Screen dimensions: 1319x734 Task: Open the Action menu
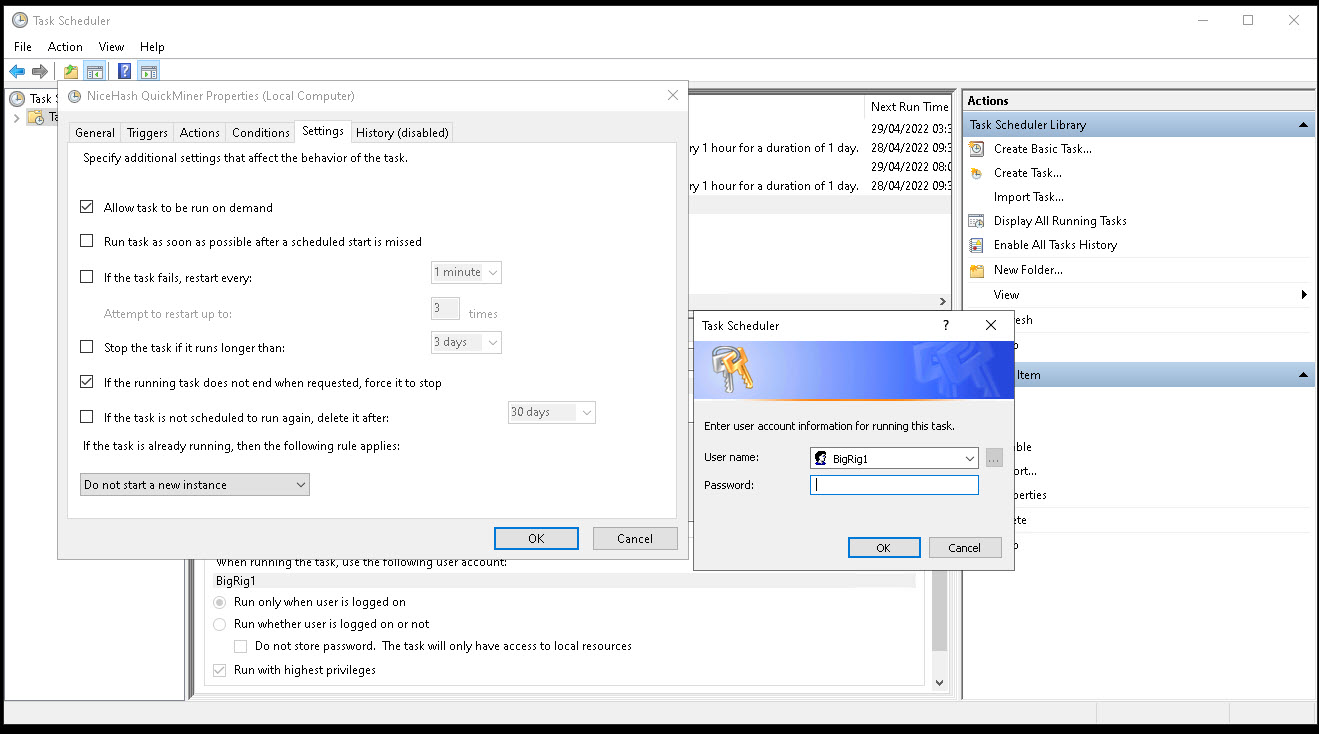(65, 46)
